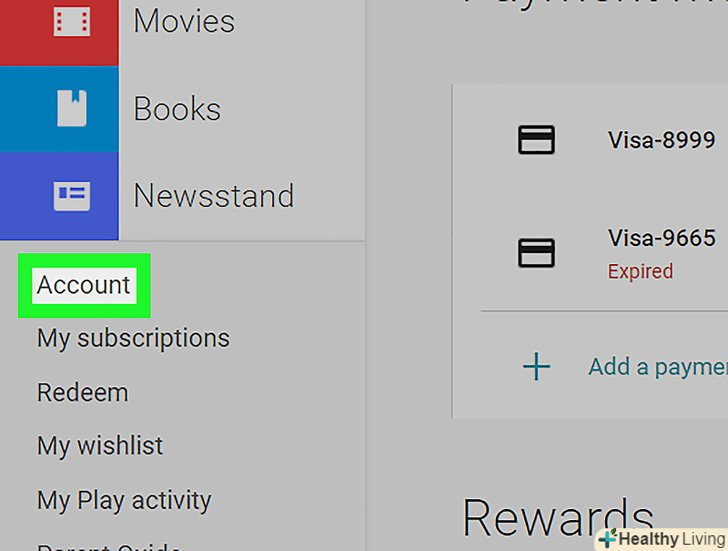
Task: Go to the Books category
Action: [x=177, y=109]
